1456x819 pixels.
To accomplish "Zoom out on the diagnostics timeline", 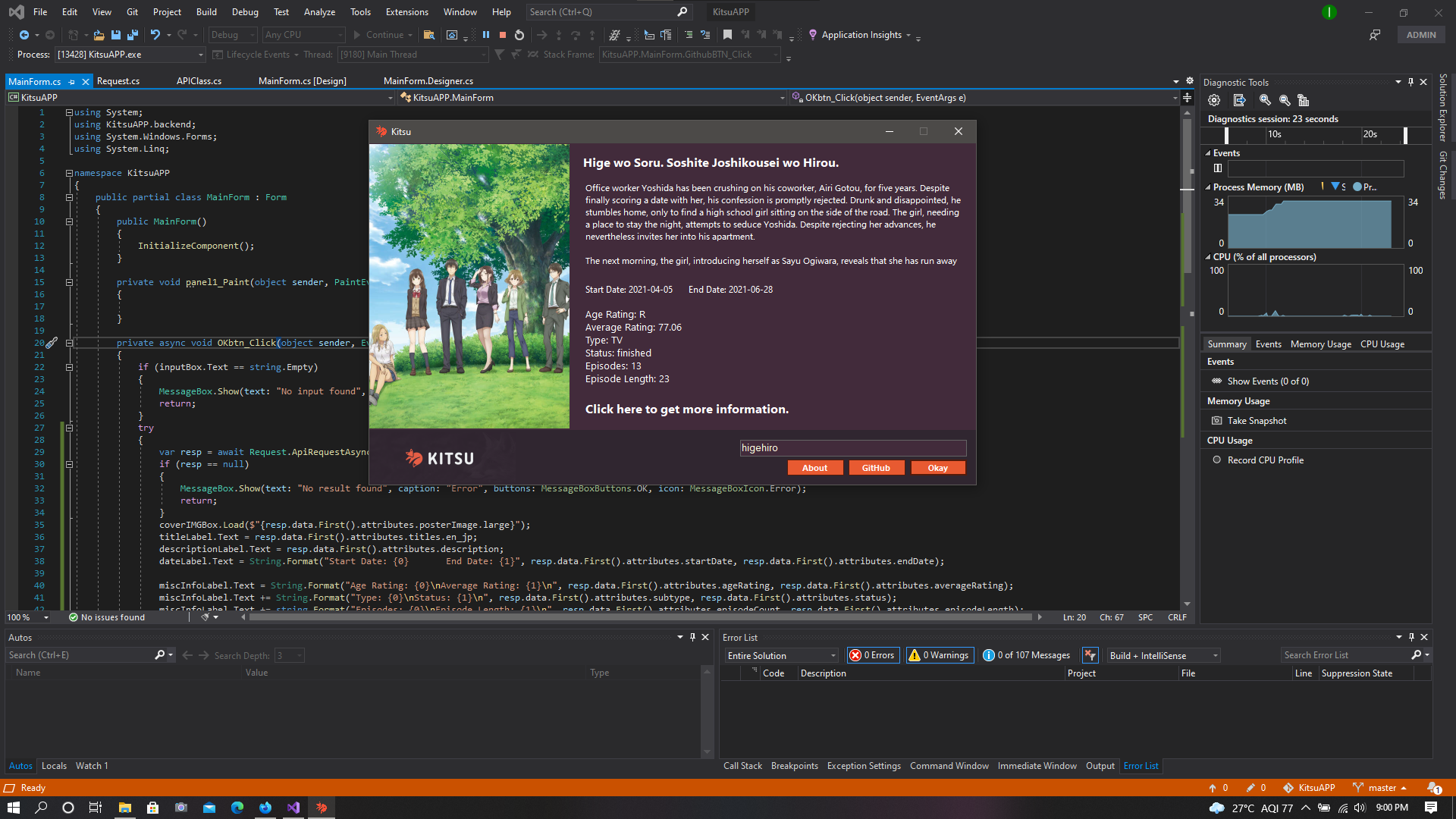I will (1285, 100).
